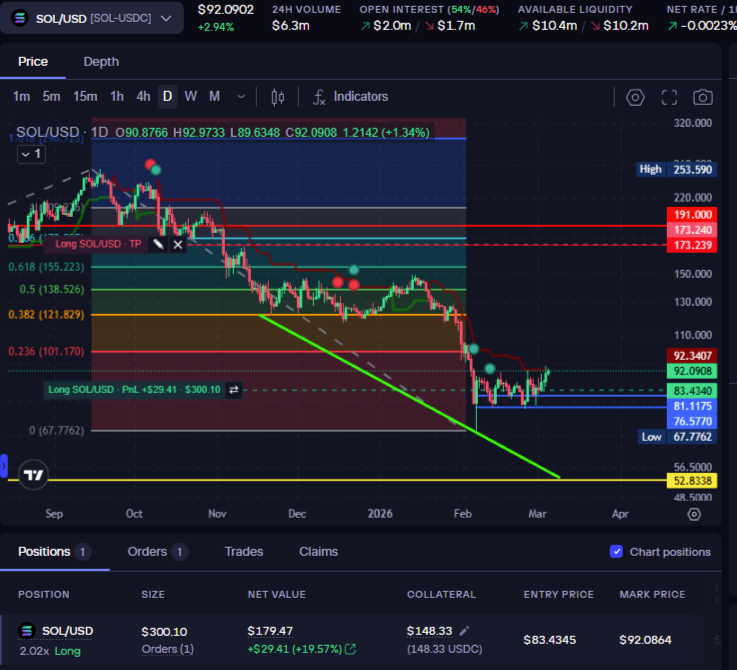
Task: Click the Solana coin icon in the header
Action: tap(20, 18)
